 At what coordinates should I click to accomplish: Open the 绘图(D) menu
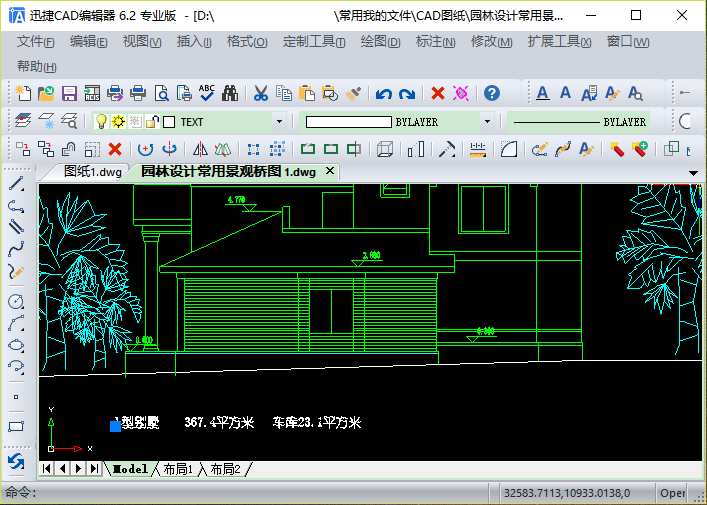coord(380,41)
